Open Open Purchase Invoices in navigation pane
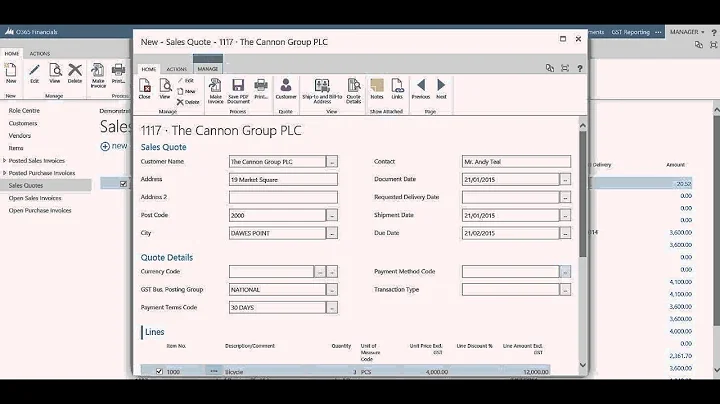The width and height of the screenshot is (720, 404). pyautogui.click(x=40, y=210)
